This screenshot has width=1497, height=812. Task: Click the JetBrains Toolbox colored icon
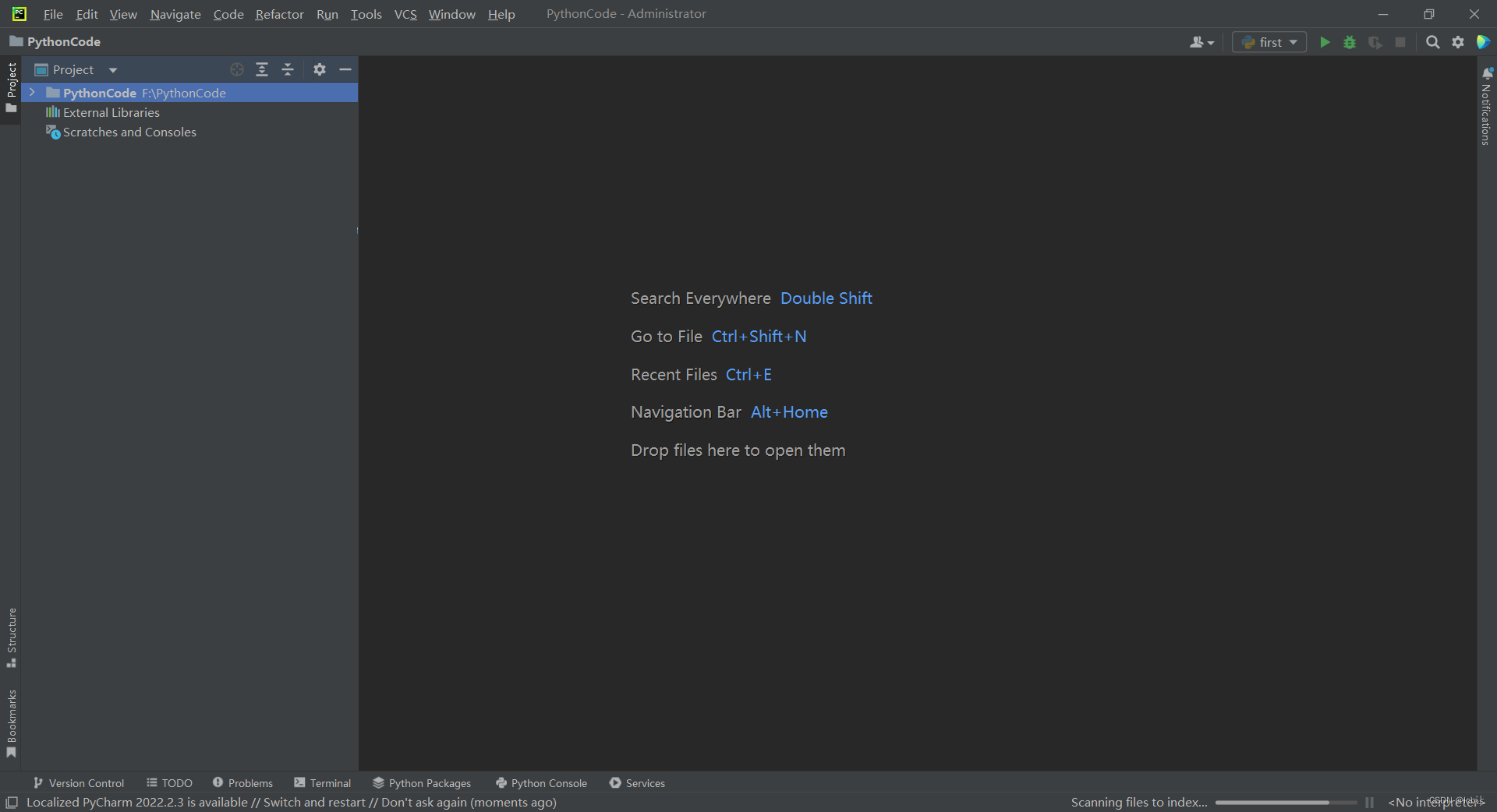(1483, 42)
